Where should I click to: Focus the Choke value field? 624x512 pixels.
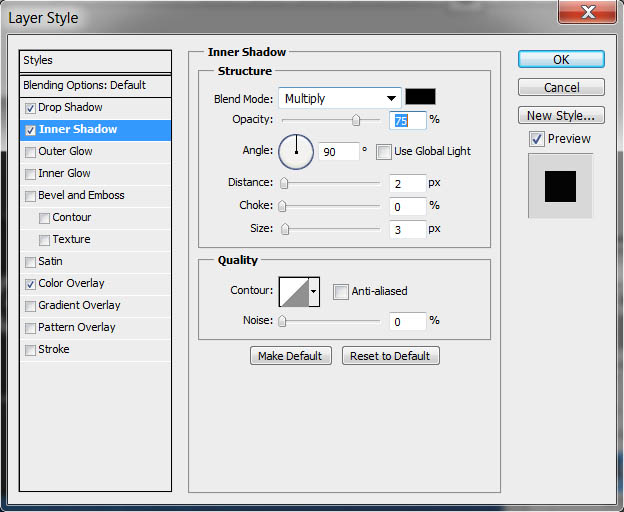coord(408,206)
